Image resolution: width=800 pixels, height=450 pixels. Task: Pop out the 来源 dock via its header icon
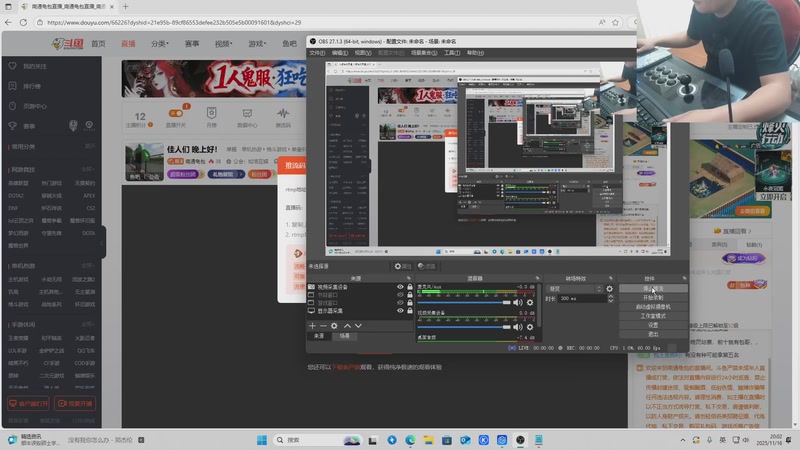click(409, 278)
